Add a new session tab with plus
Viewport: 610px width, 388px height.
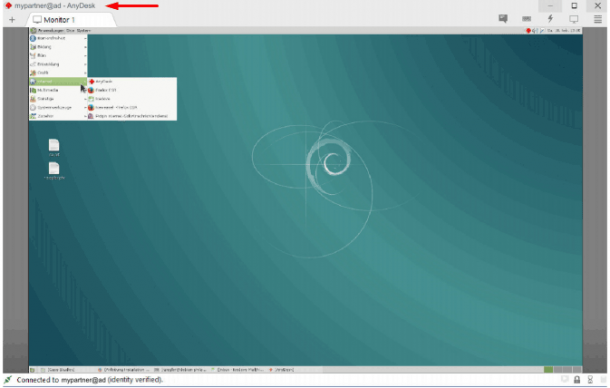[12, 20]
